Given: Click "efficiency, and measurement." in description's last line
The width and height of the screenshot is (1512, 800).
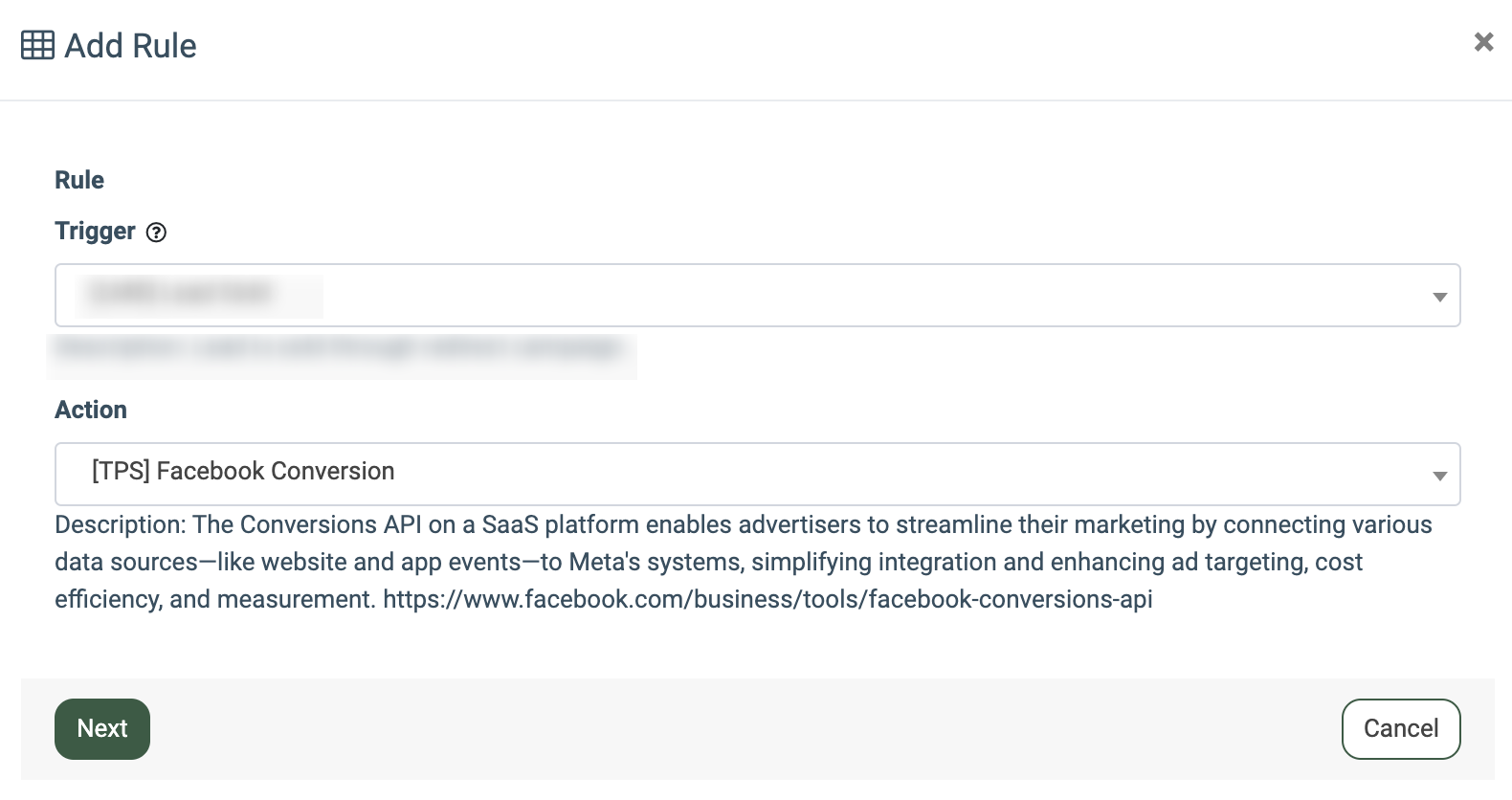Looking at the screenshot, I should [x=214, y=600].
